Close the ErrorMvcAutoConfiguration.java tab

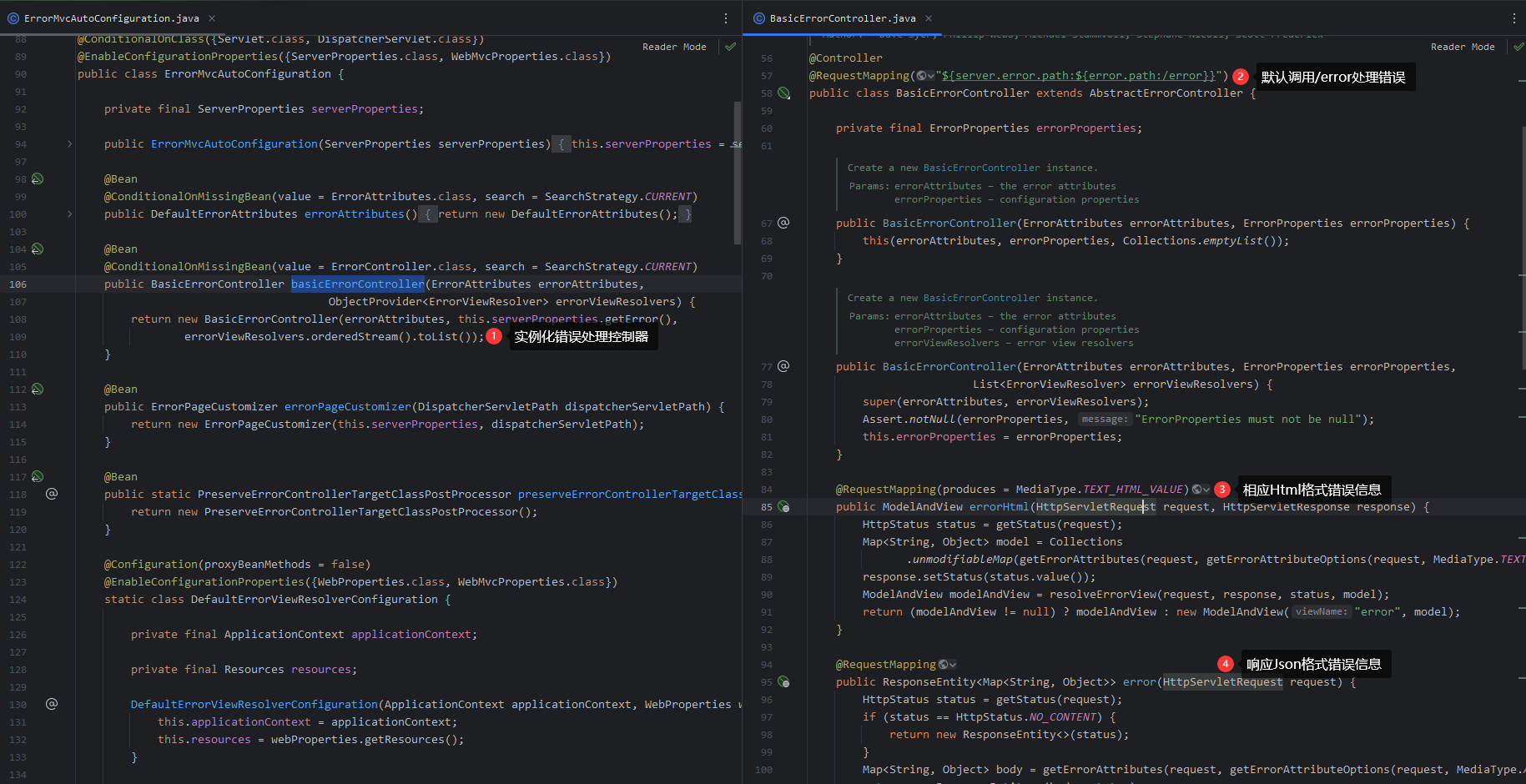tap(212, 18)
